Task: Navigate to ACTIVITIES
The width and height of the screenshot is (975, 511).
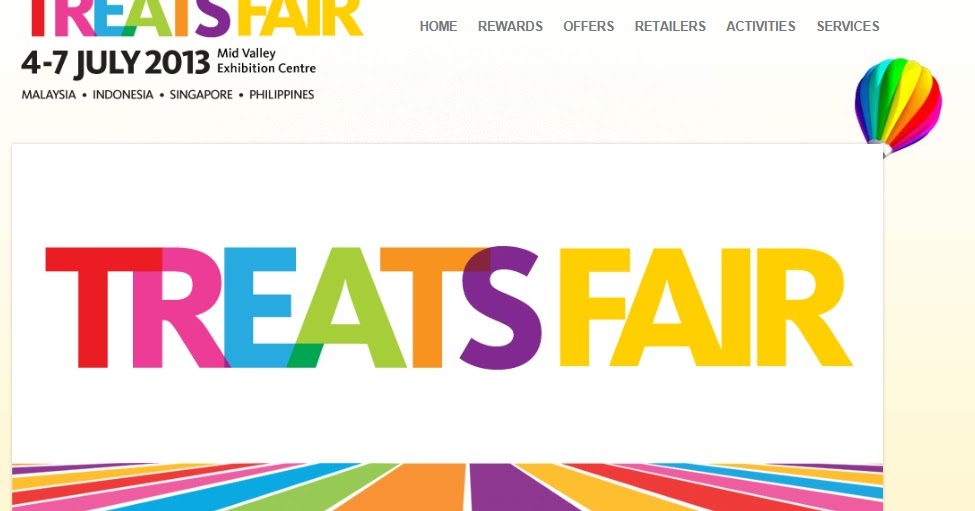Action: [760, 26]
